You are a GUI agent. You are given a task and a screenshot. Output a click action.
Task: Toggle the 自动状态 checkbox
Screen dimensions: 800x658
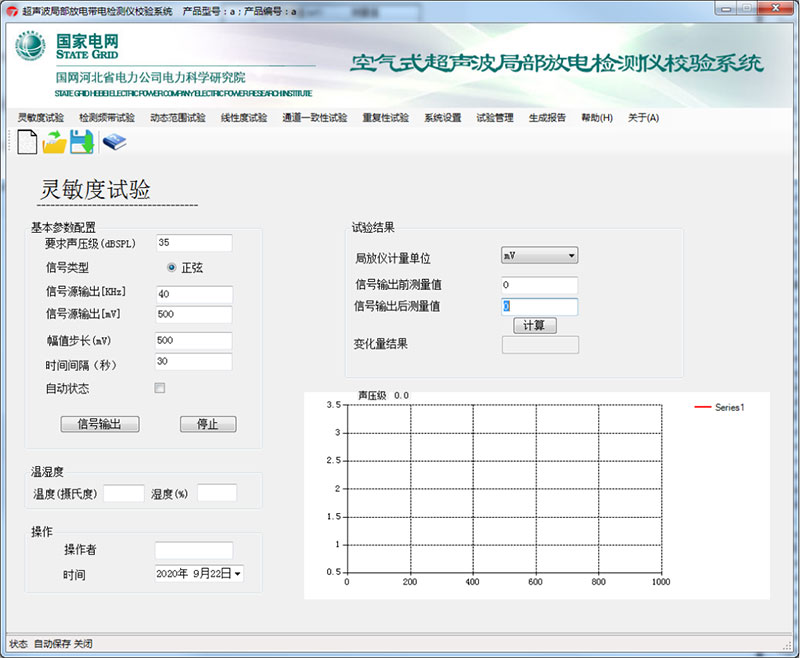(x=160, y=388)
